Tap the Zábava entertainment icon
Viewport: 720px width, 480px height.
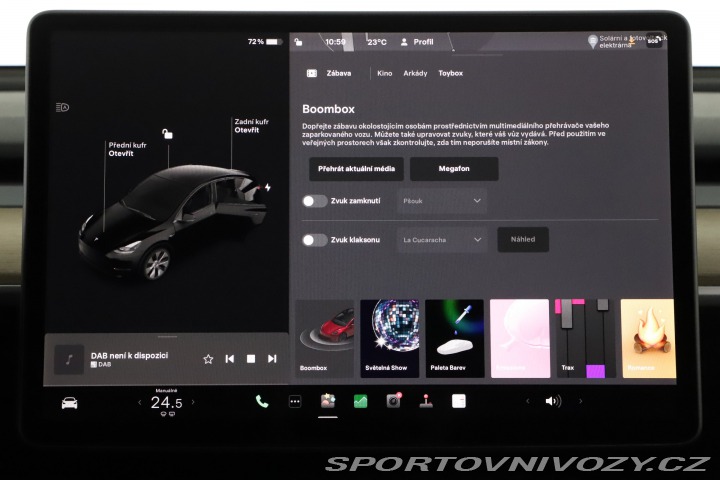pyautogui.click(x=312, y=73)
